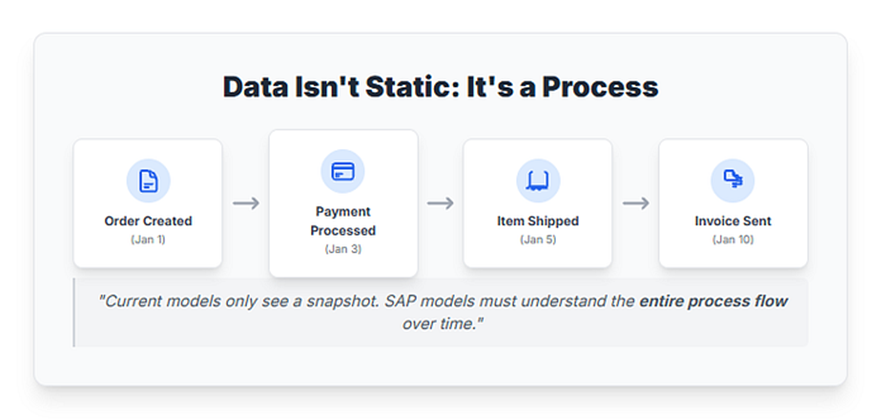886x420 pixels.
Task: Click the "Data Isn't Static" heading
Action: [x=440, y=86]
